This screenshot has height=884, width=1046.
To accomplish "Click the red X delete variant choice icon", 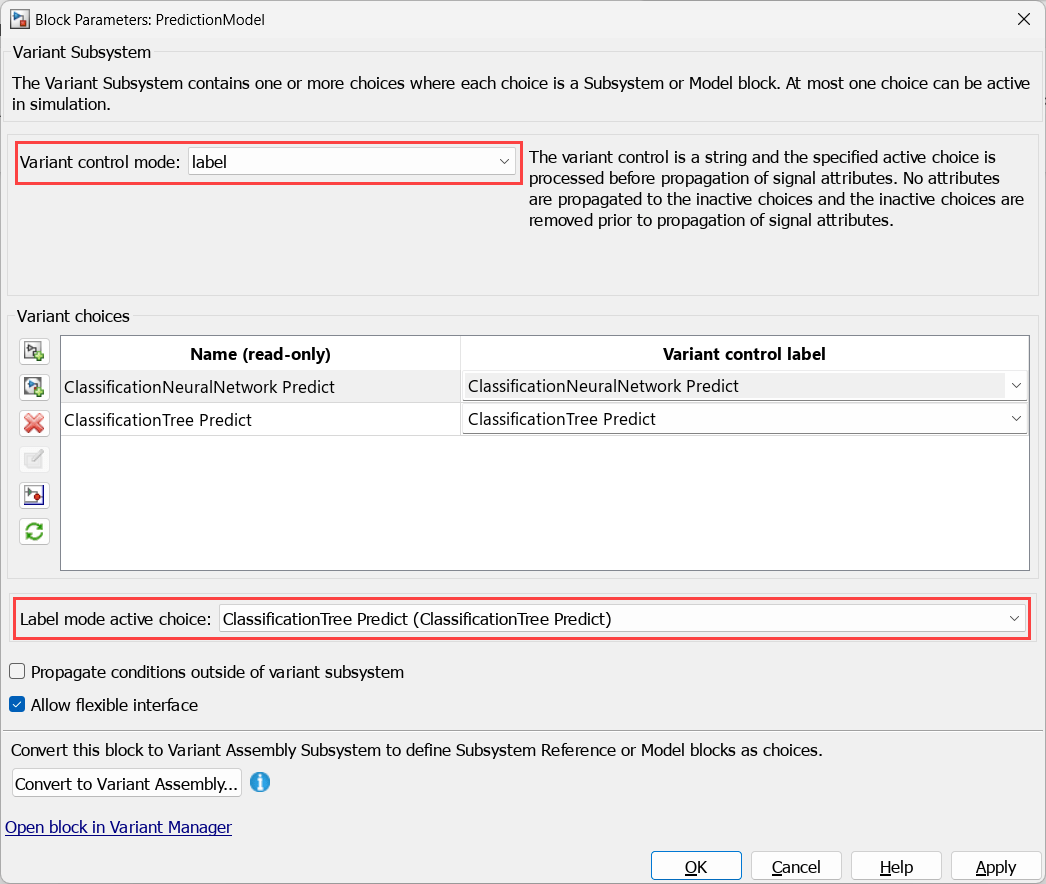I will coord(34,423).
